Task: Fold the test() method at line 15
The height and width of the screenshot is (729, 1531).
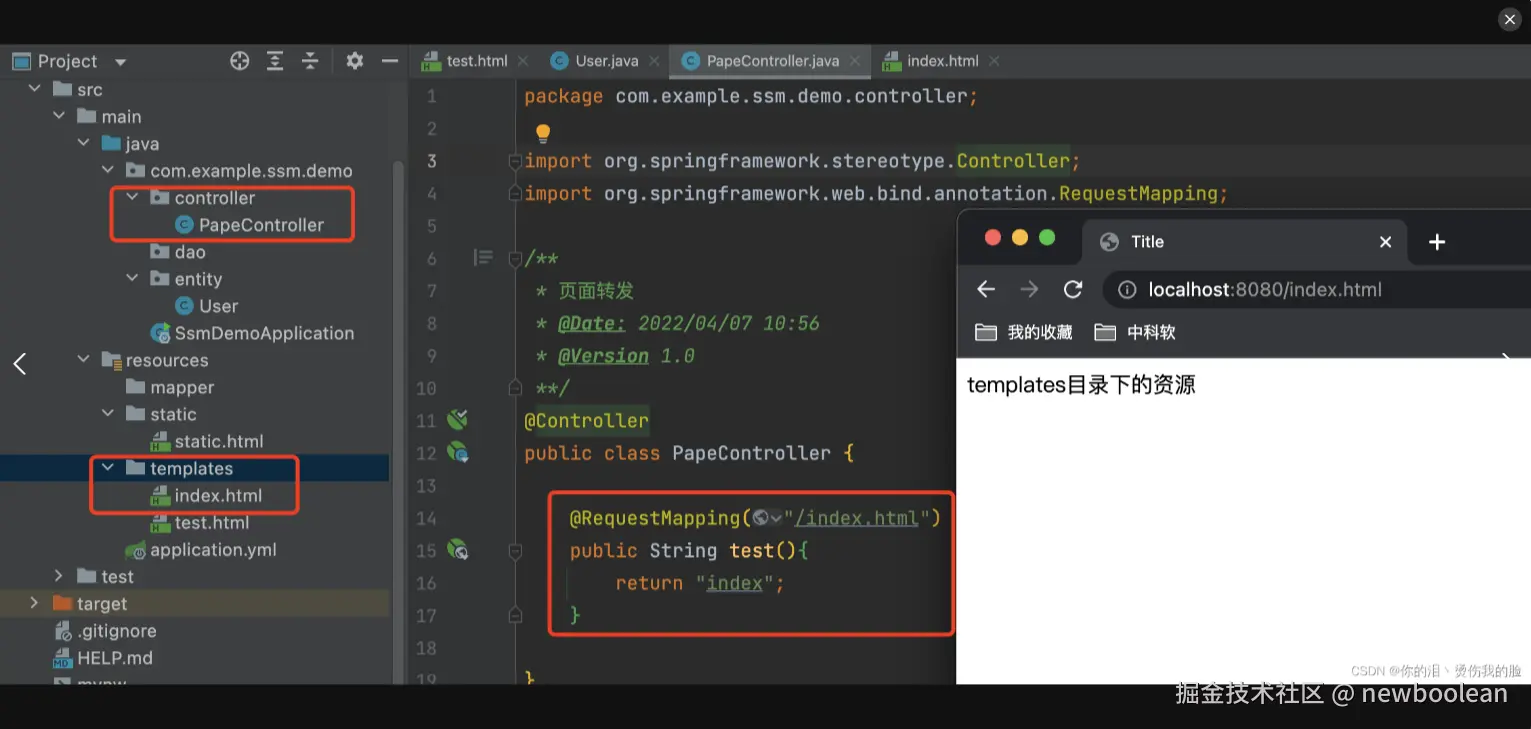Action: (x=515, y=550)
